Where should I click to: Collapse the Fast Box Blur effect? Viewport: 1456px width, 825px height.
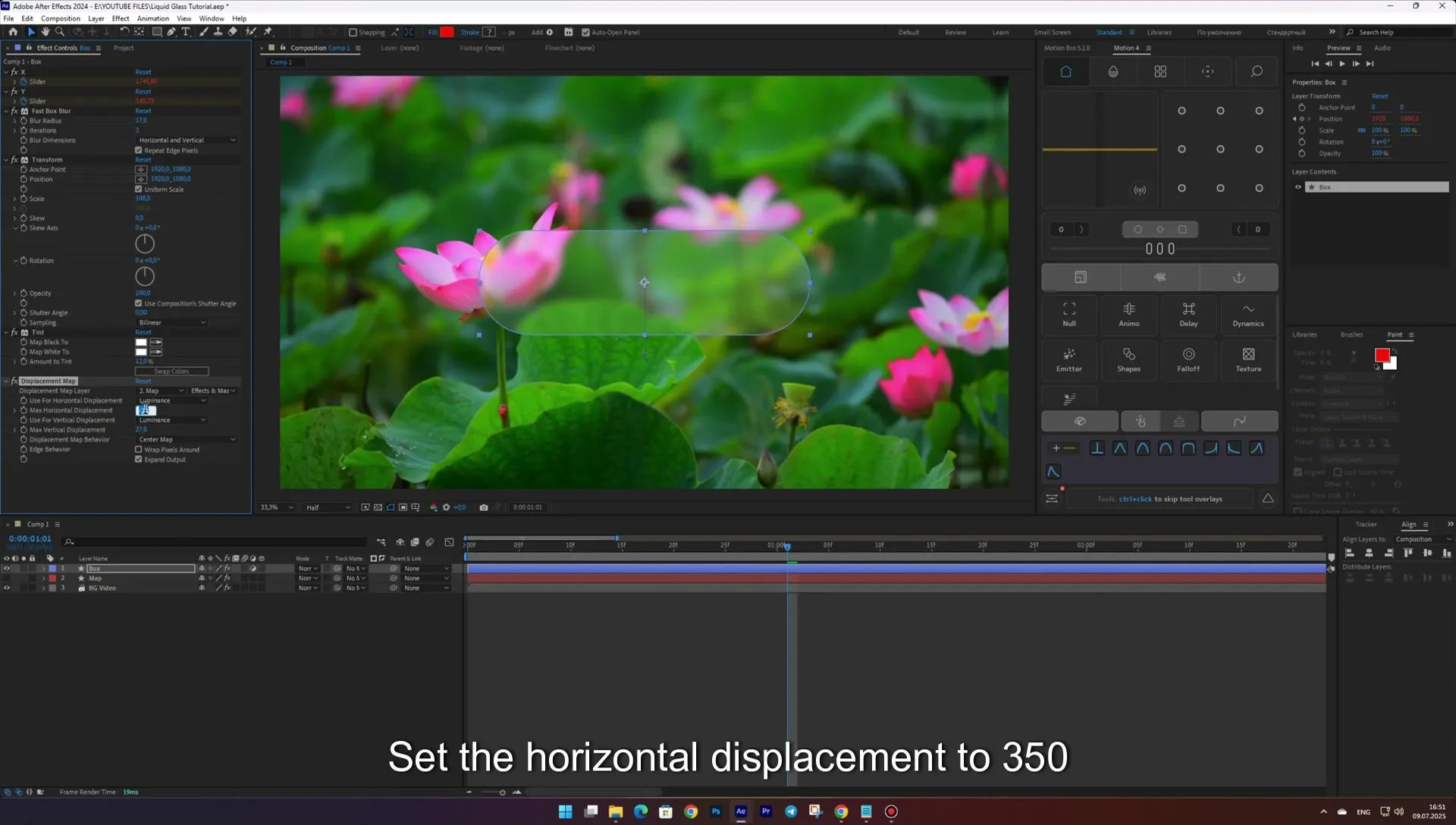tap(6, 111)
